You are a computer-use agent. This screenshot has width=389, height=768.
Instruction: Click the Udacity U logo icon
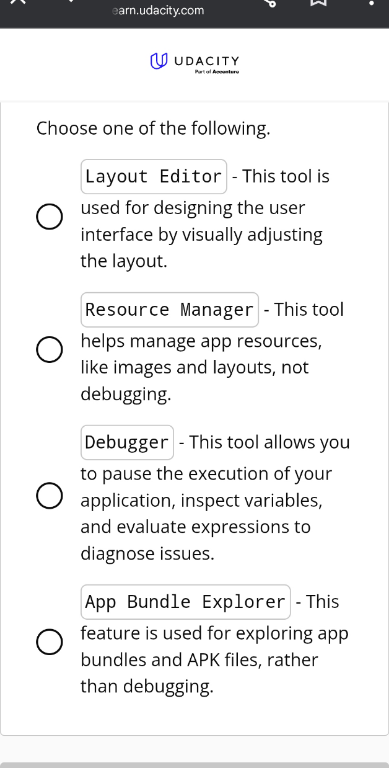pyautogui.click(x=159, y=61)
